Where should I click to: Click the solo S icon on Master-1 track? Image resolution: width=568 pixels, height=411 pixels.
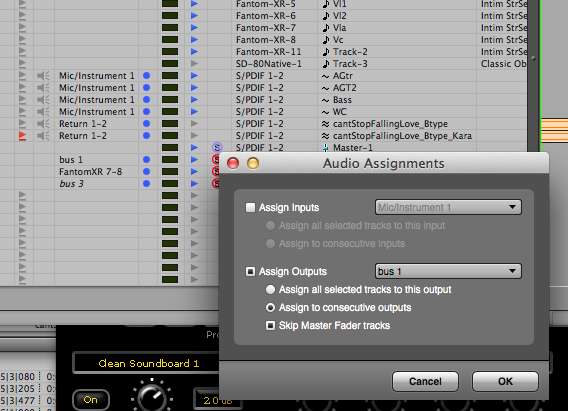217,147
